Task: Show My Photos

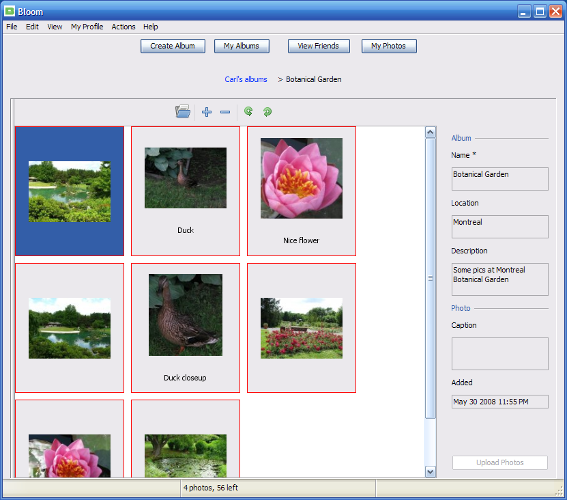Action: coord(389,46)
